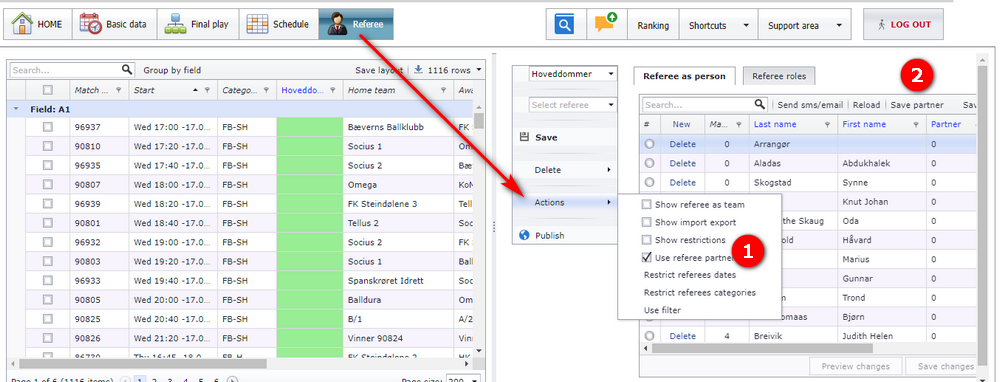Open Final play bracket icon
Screen dimensions: 1000x382
[175, 24]
